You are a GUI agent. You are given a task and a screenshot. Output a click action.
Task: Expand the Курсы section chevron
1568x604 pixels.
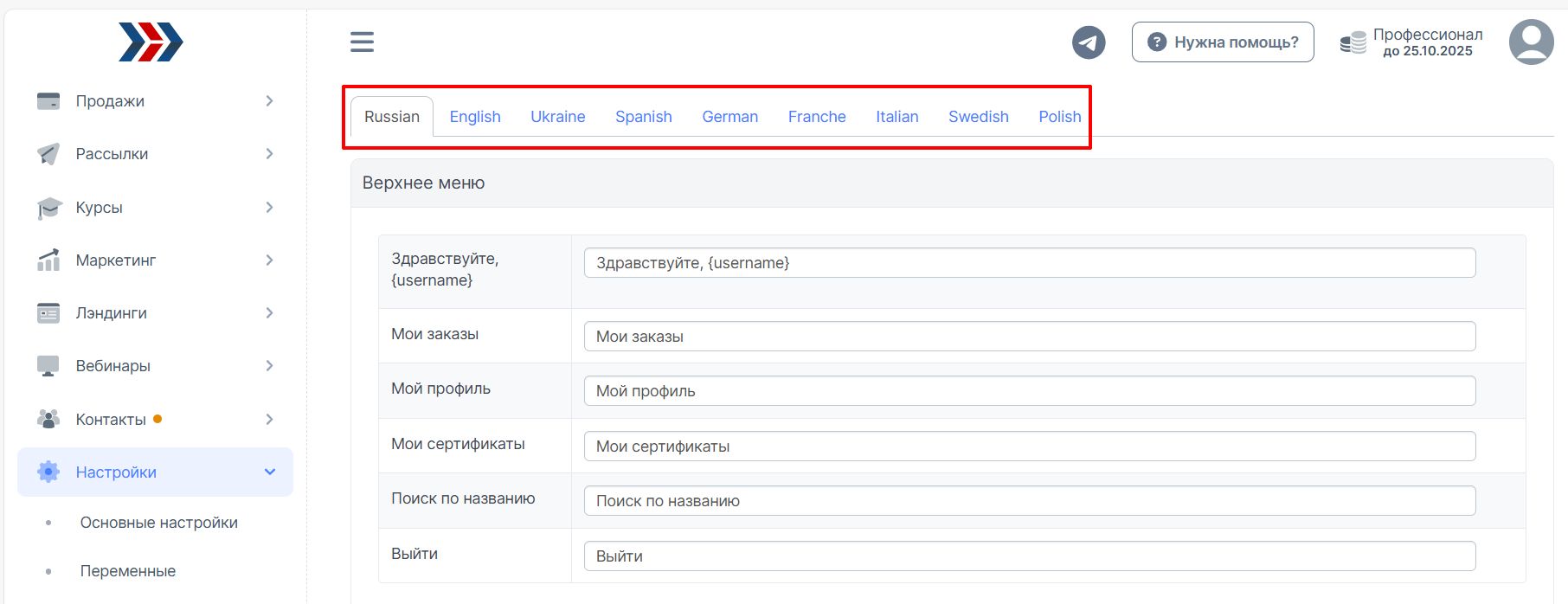(x=269, y=208)
